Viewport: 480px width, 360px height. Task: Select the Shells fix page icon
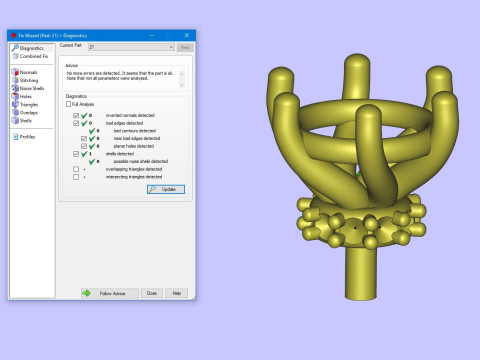click(x=15, y=121)
